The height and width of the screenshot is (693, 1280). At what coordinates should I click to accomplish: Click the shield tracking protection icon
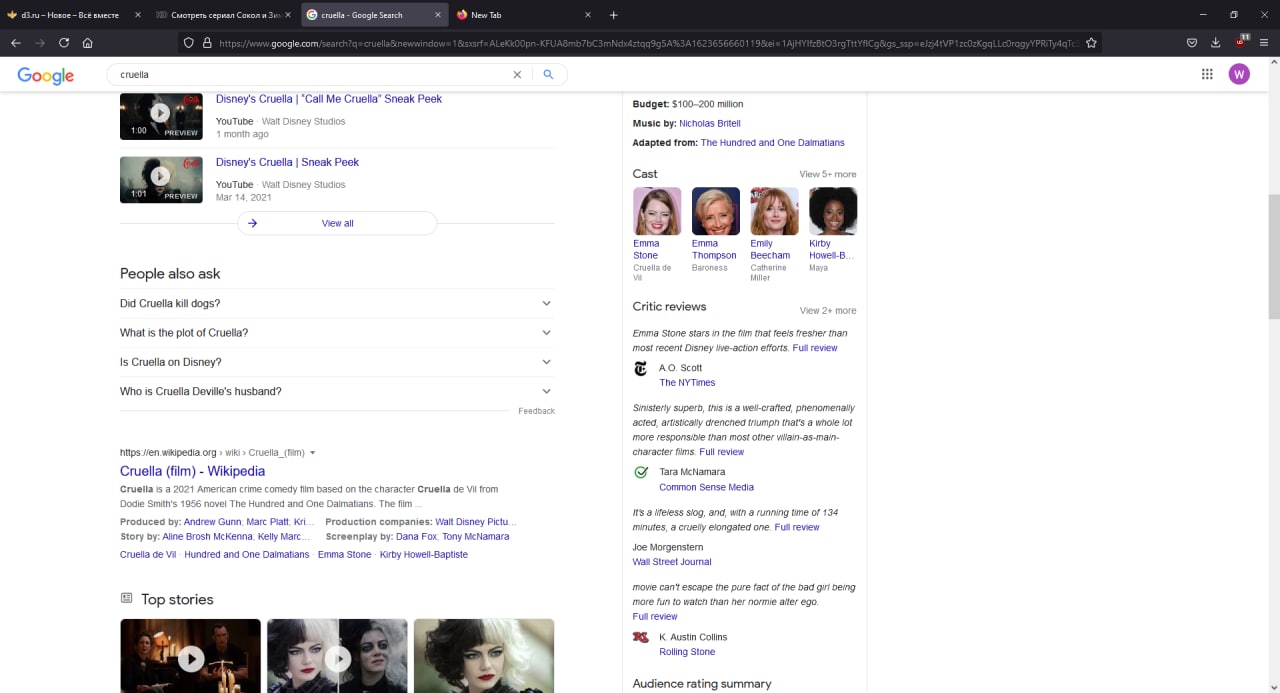[x=188, y=43]
